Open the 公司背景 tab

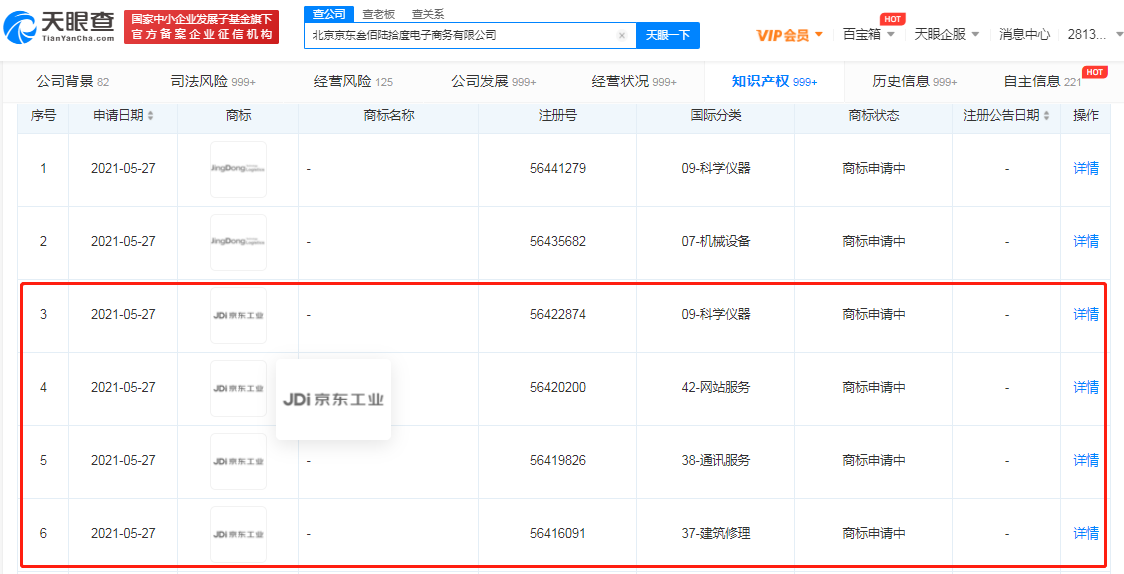click(72, 82)
